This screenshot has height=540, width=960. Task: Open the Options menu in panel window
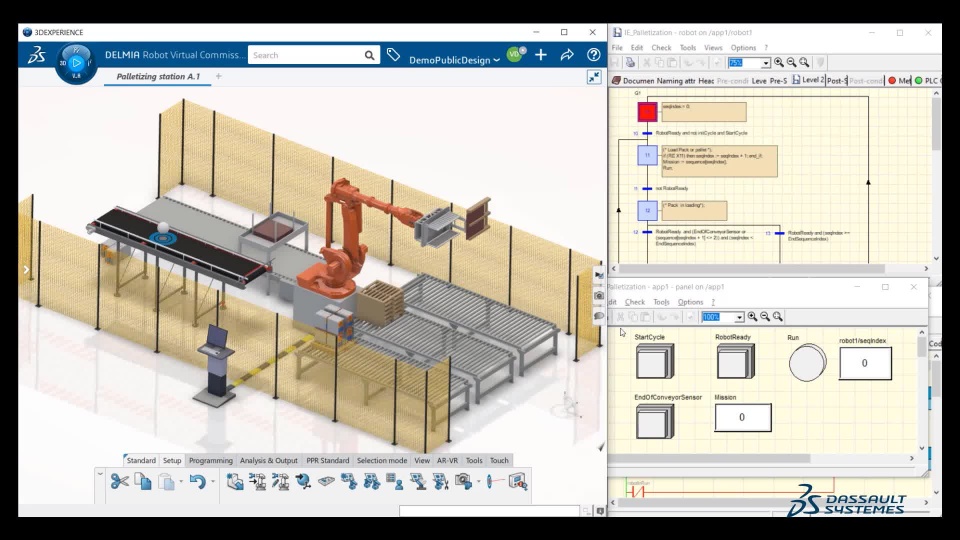pyautogui.click(x=691, y=302)
